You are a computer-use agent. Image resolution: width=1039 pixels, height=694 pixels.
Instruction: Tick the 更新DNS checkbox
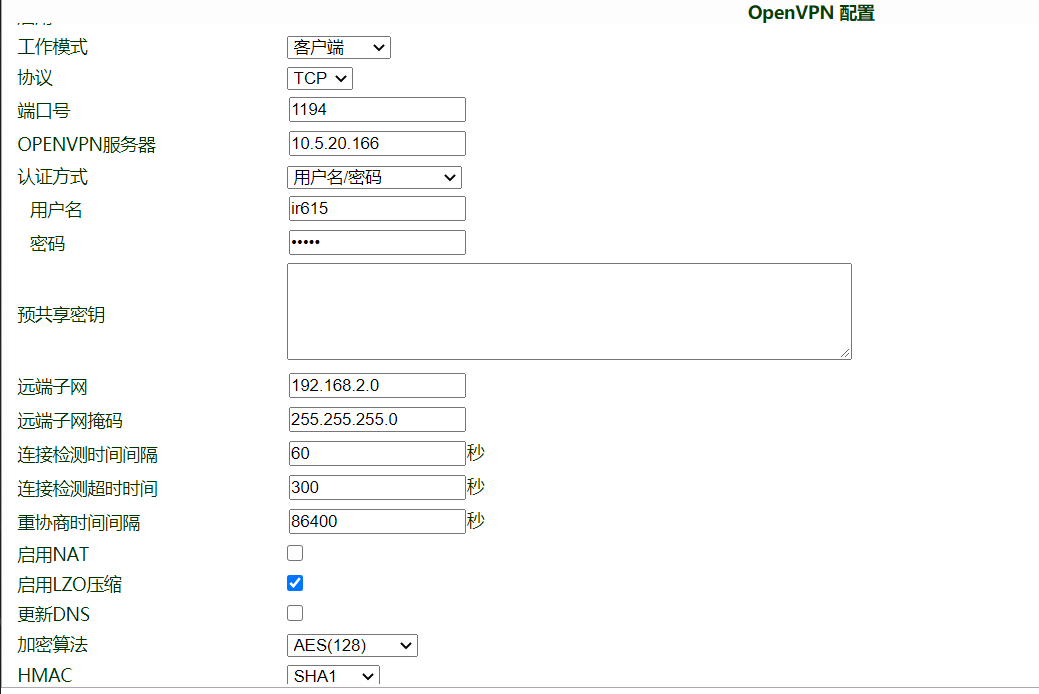295,613
